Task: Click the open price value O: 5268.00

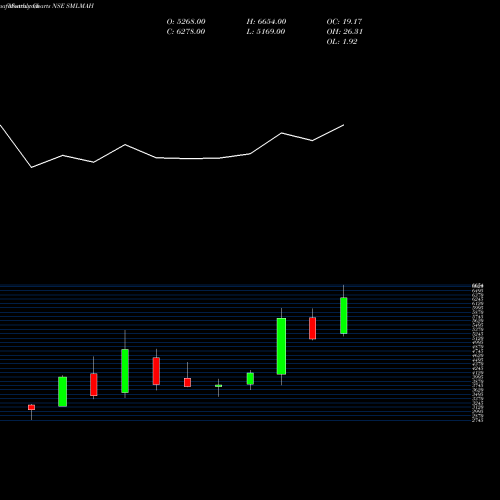Action: (186, 21)
